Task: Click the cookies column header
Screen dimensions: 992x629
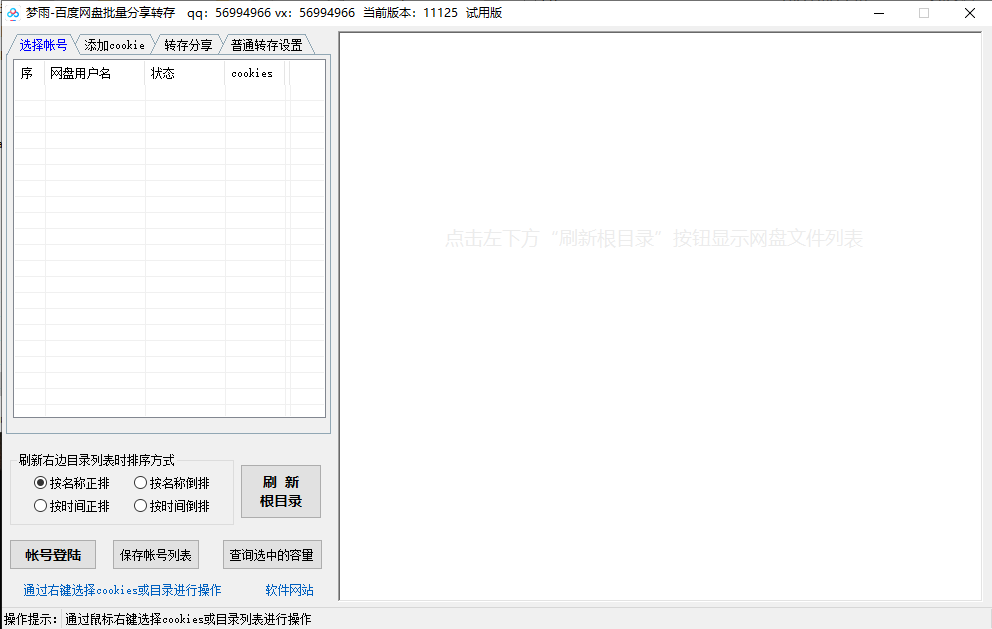Action: (x=254, y=73)
